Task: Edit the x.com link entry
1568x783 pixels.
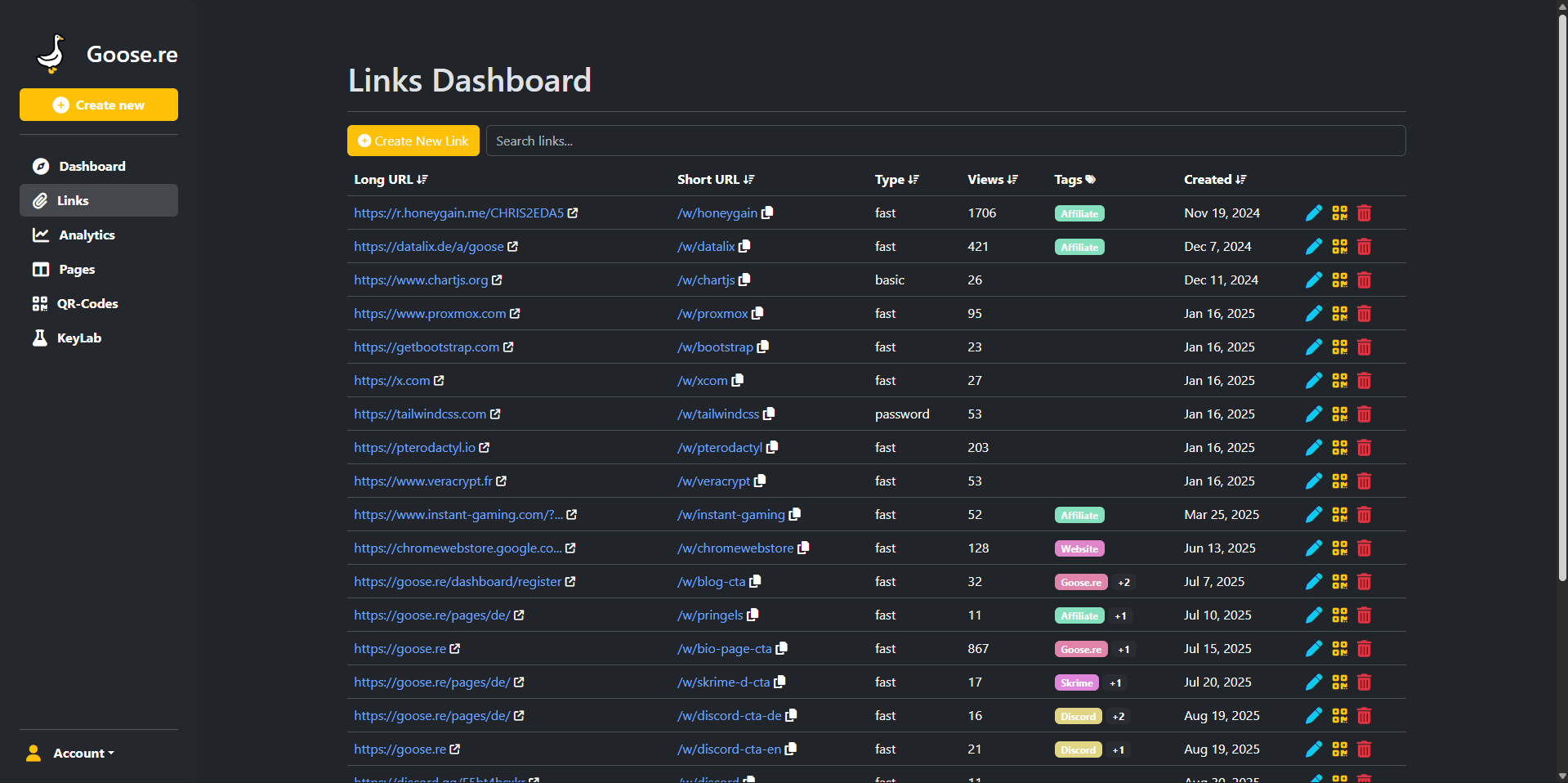Action: tap(1313, 381)
